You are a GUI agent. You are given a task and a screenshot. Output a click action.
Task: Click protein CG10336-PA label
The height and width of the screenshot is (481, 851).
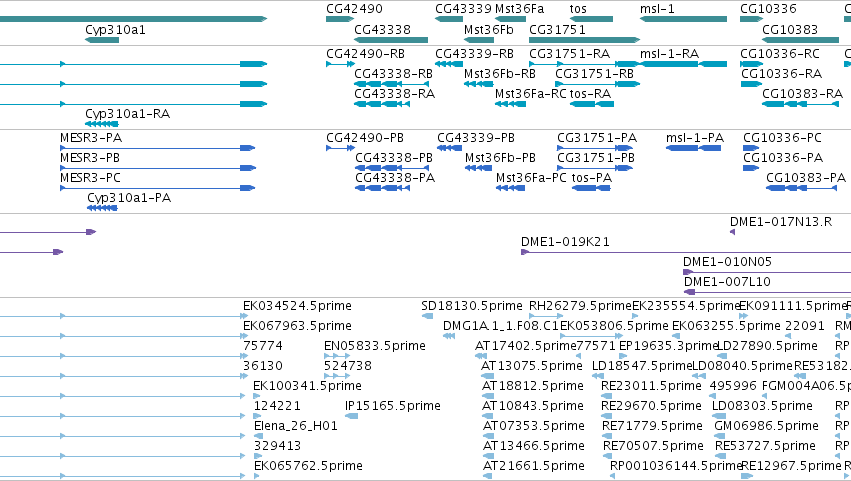click(x=783, y=158)
